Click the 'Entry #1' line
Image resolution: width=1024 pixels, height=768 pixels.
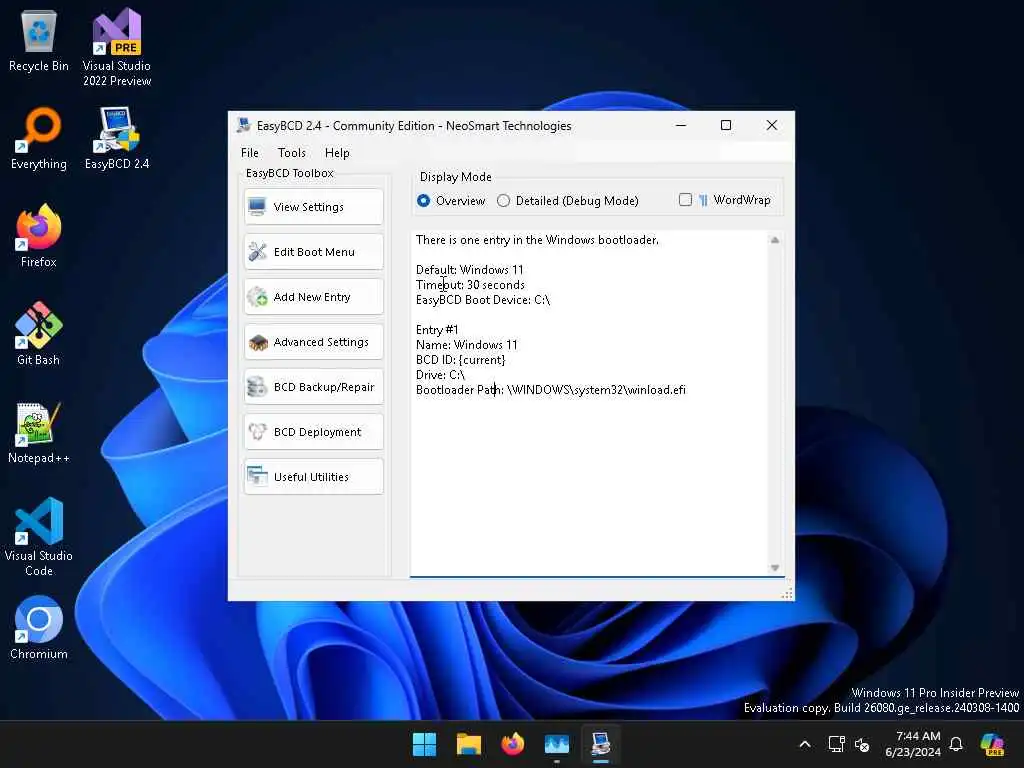click(x=437, y=330)
